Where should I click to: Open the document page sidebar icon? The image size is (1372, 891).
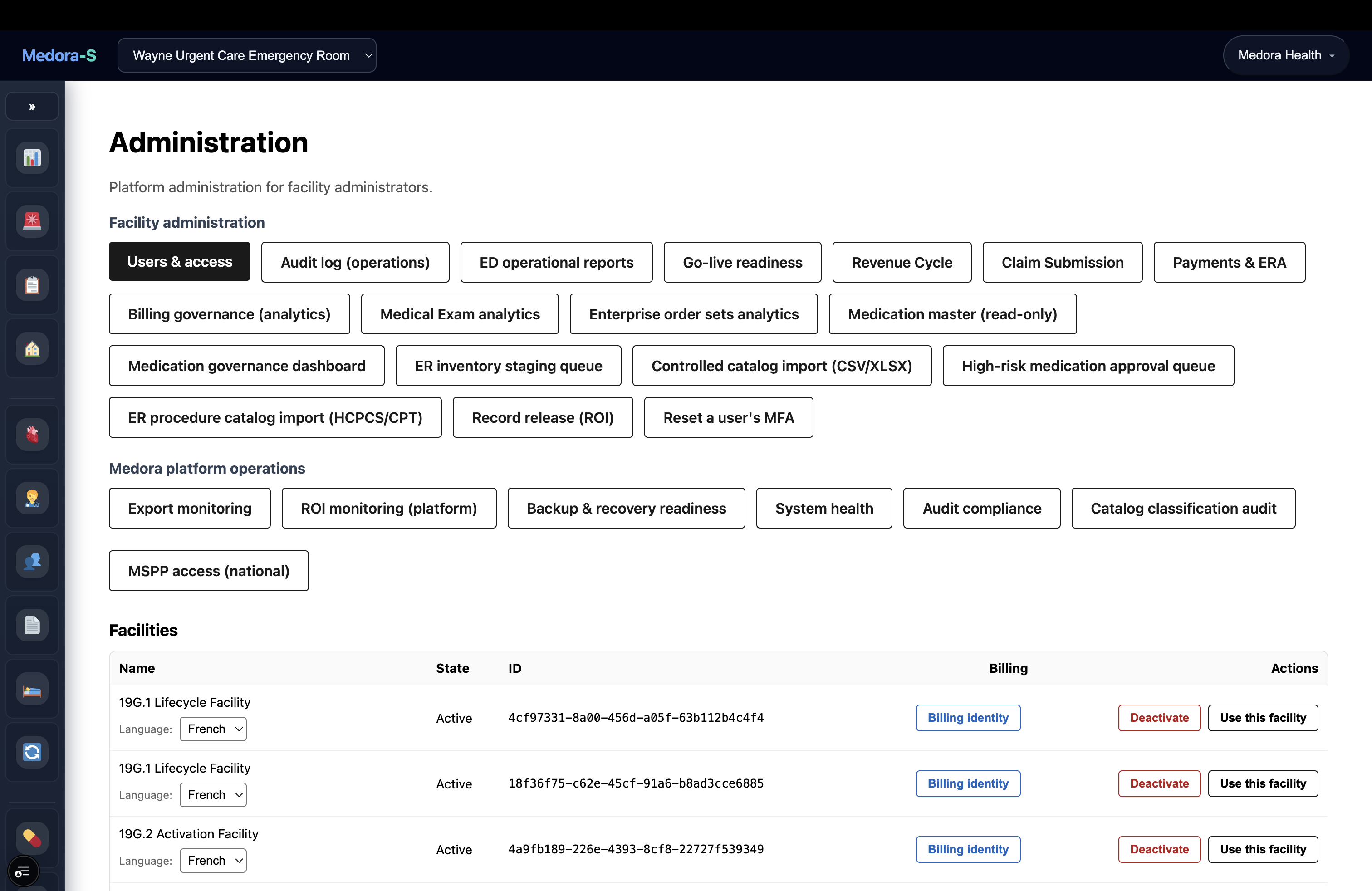(32, 625)
